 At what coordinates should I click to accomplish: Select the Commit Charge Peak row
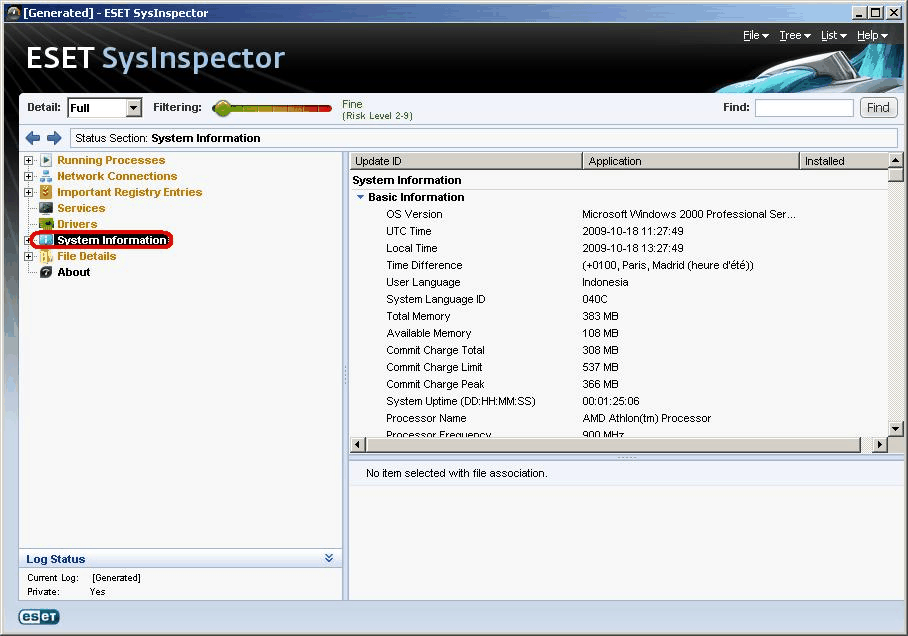[x=619, y=384]
